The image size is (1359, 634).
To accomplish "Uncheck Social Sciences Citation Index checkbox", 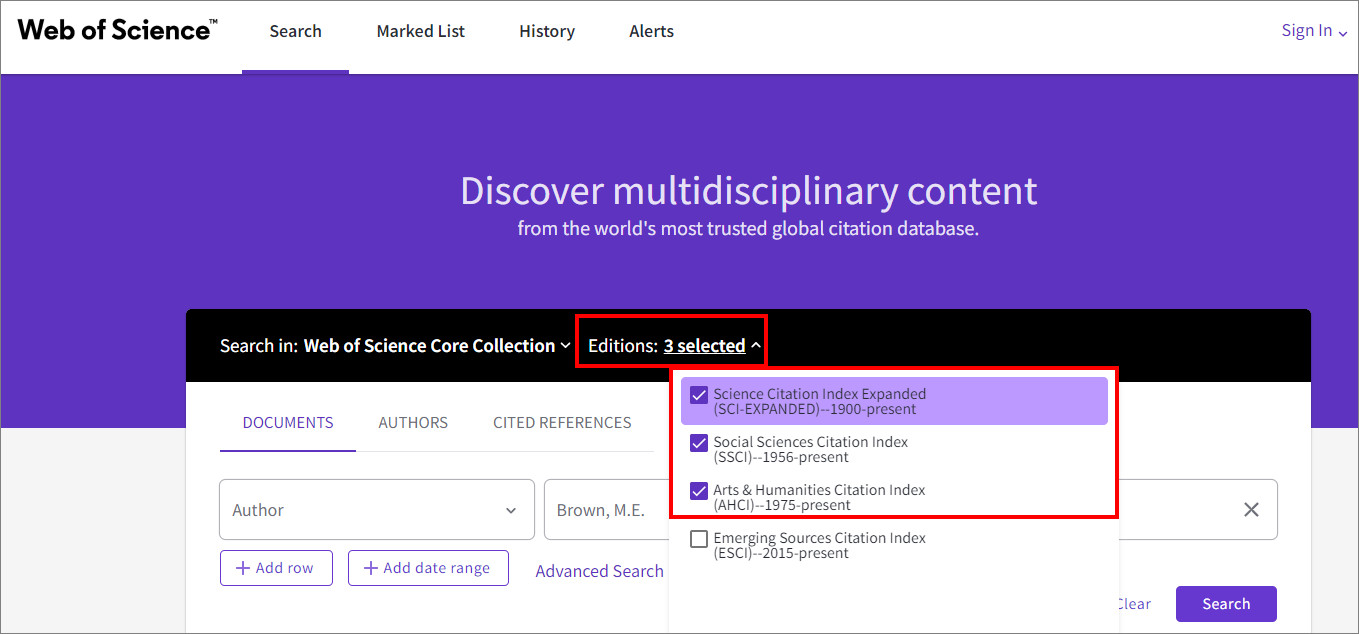I will pyautogui.click(x=699, y=443).
